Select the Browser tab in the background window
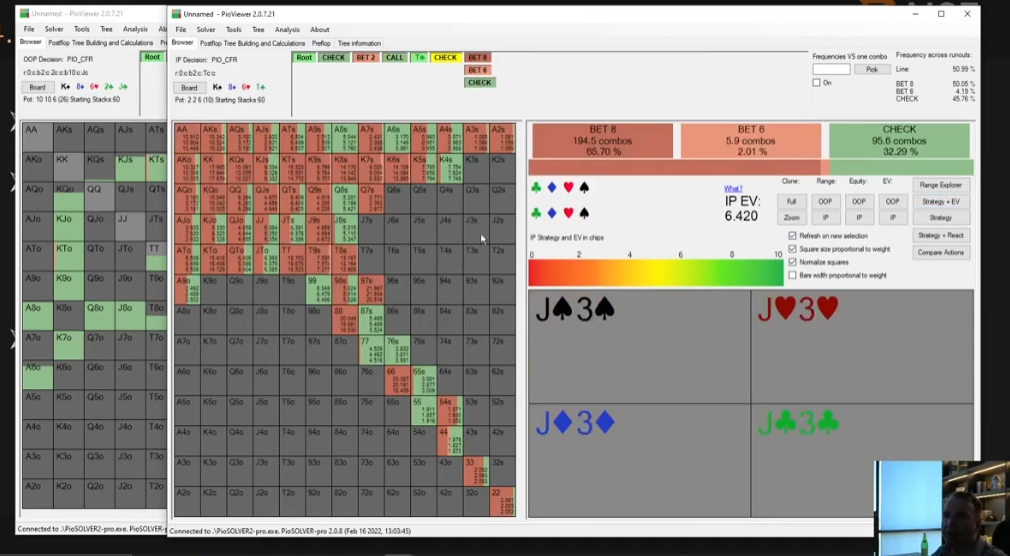 (30, 42)
